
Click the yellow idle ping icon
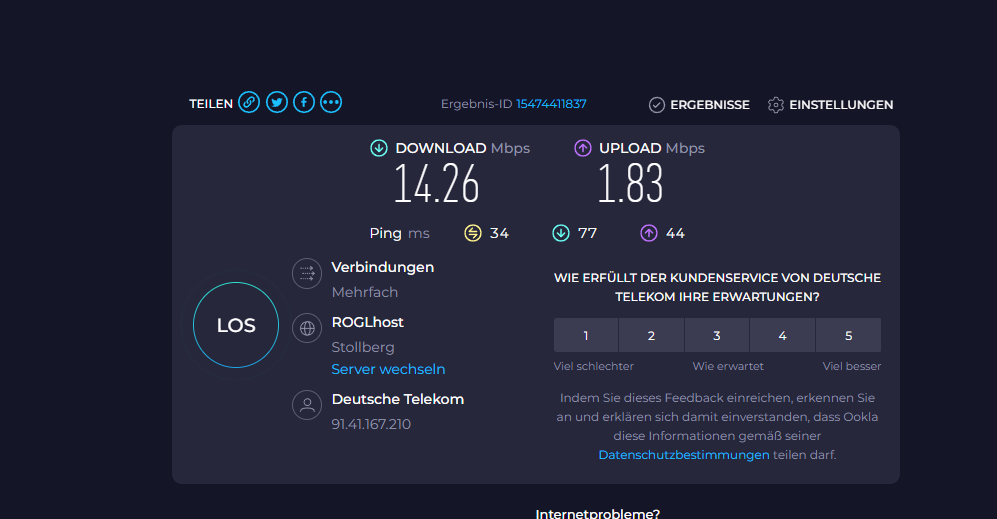pos(473,233)
